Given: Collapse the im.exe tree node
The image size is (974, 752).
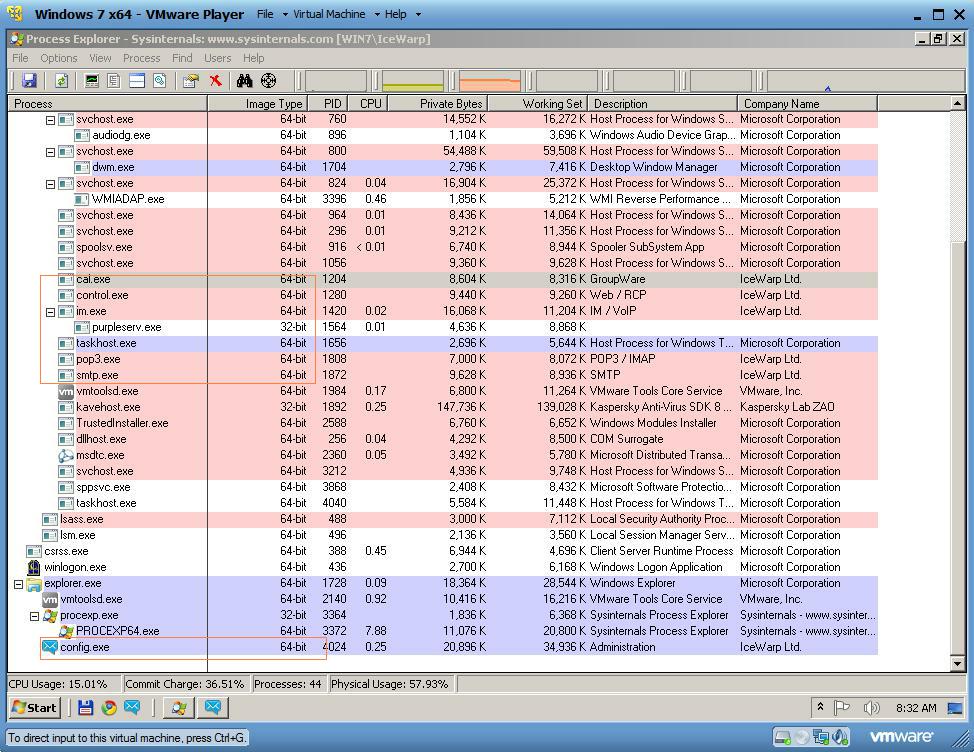Looking at the screenshot, I should (x=50, y=312).
